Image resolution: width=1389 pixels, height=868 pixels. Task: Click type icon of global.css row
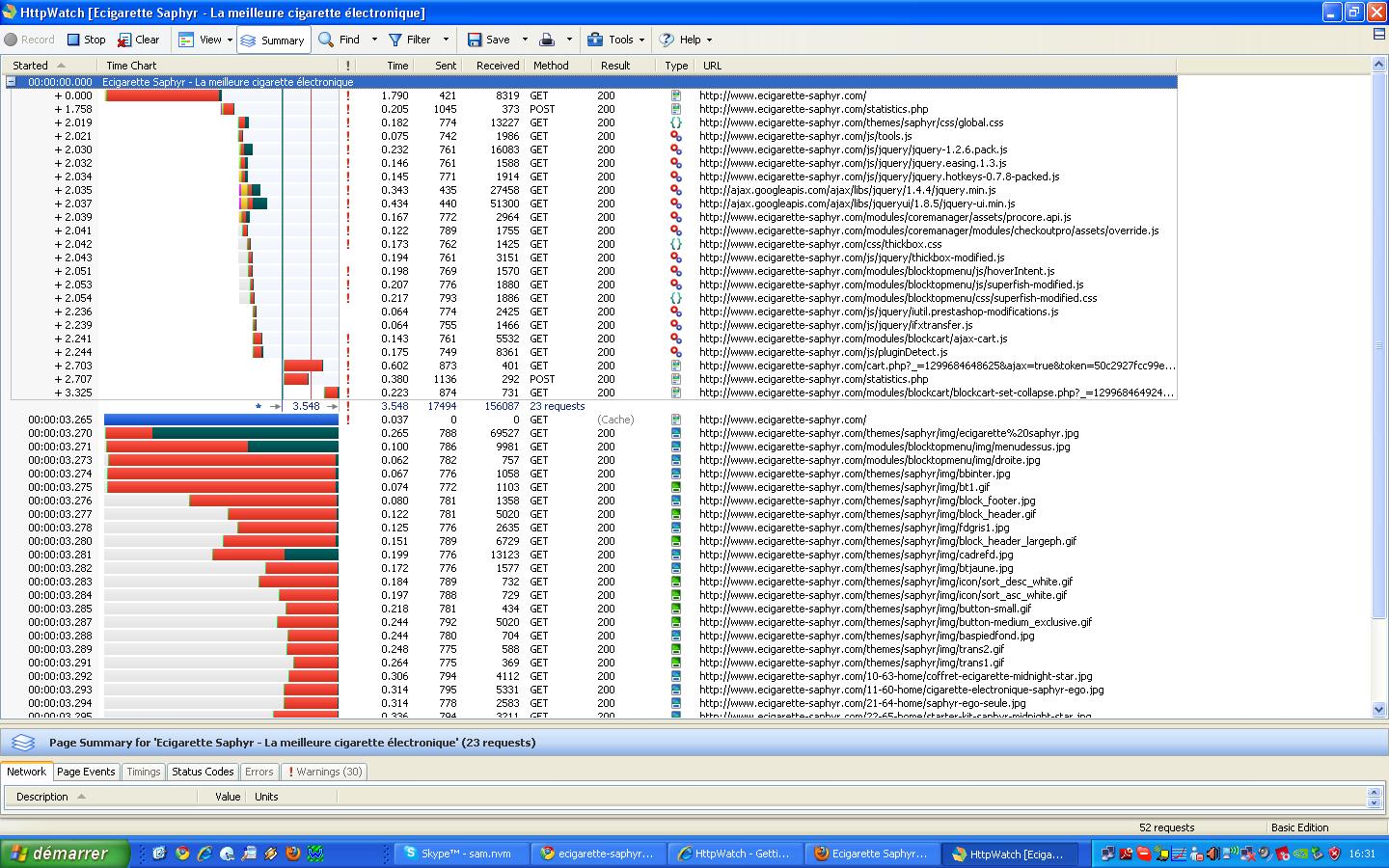[676, 122]
